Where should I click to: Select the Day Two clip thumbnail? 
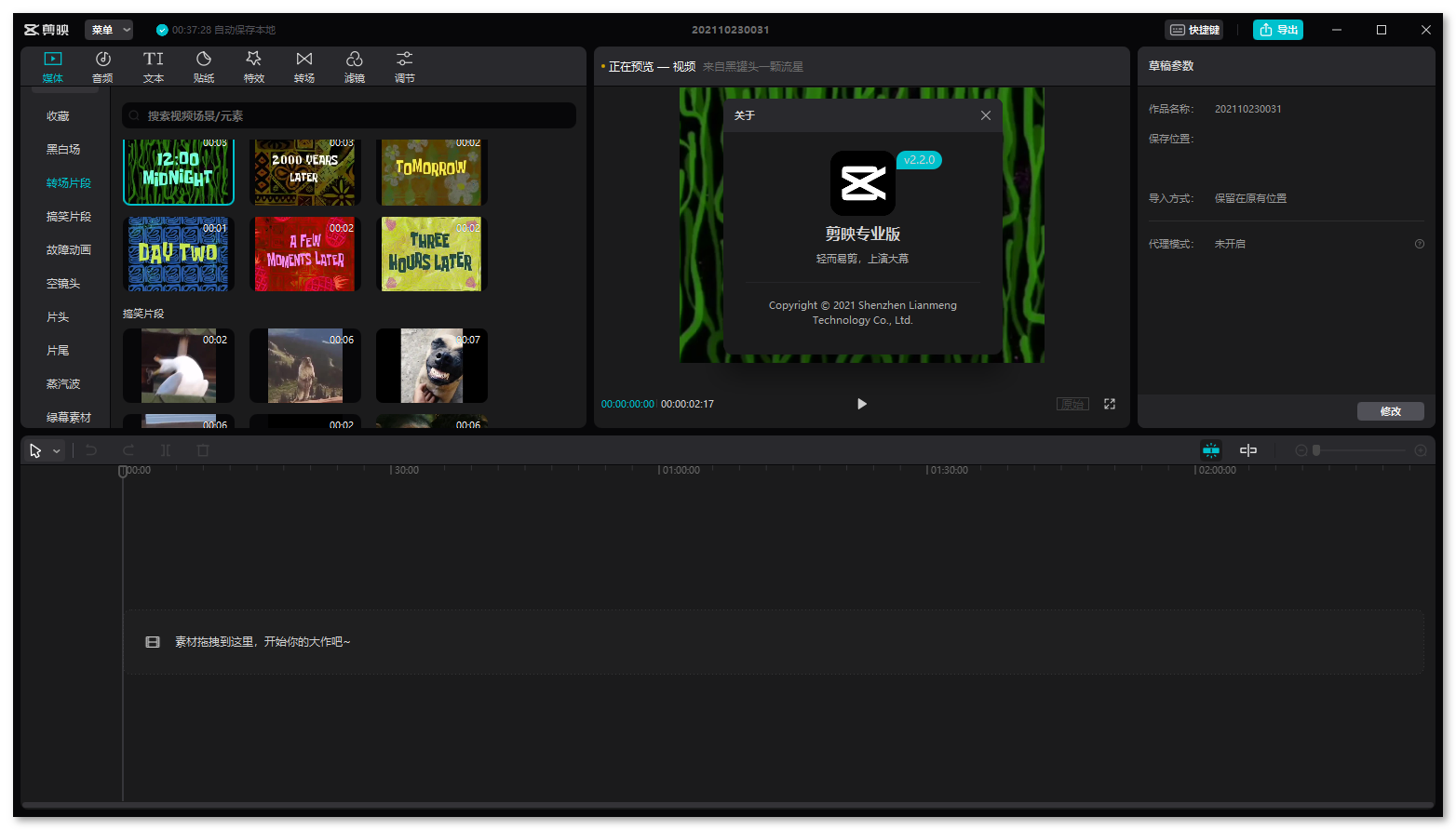point(179,254)
